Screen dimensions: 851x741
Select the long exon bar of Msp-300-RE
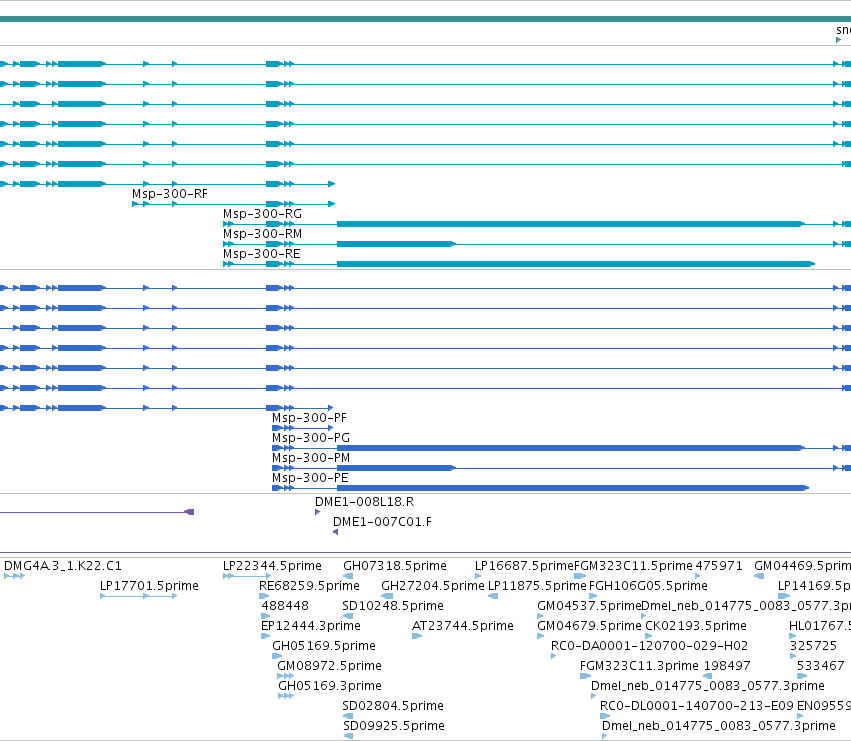tap(575, 264)
